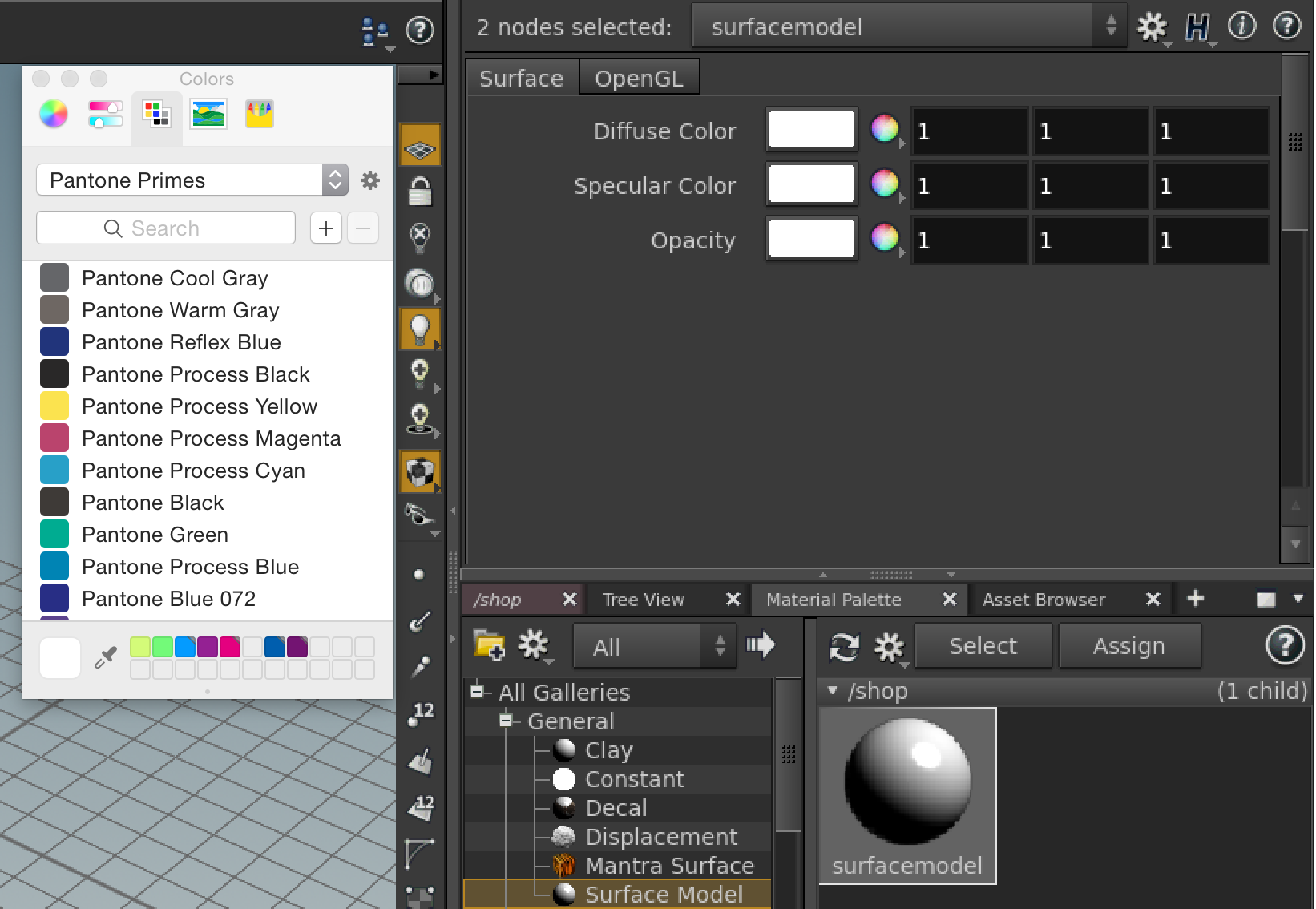The width and height of the screenshot is (1316, 909).
Task: Open color picker wheel for Specular Color
Action: coord(885,183)
